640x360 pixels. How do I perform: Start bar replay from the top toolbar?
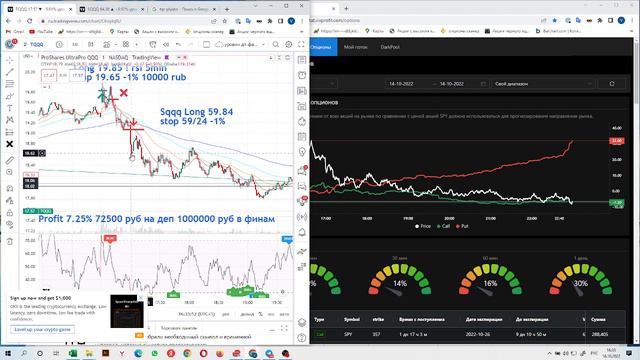coord(166,44)
